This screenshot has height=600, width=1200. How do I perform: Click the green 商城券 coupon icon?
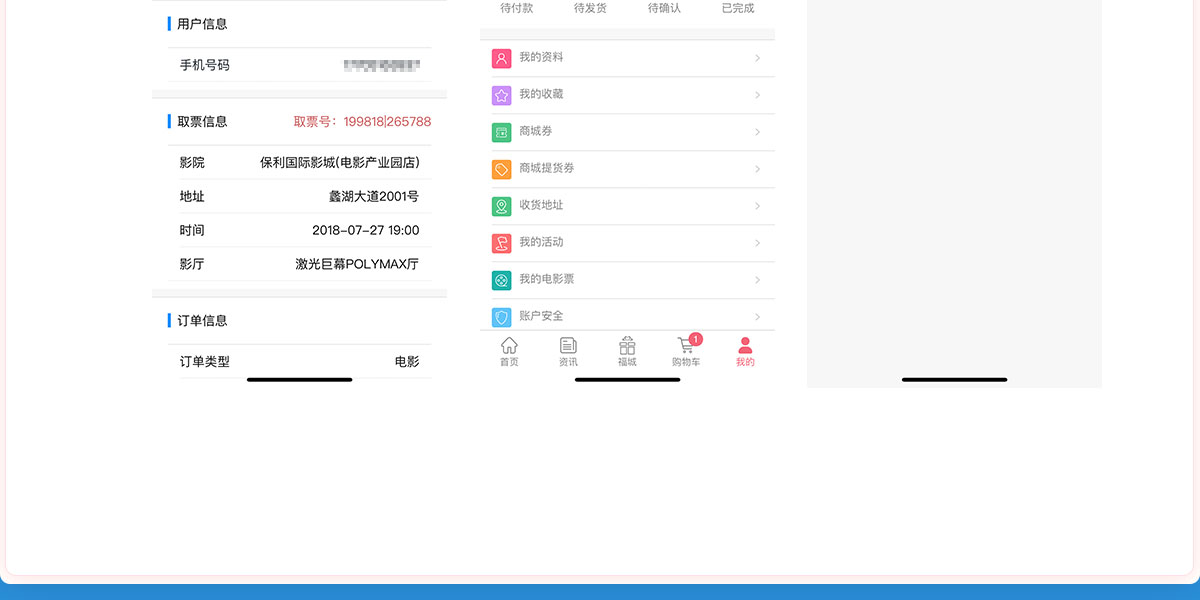[501, 132]
